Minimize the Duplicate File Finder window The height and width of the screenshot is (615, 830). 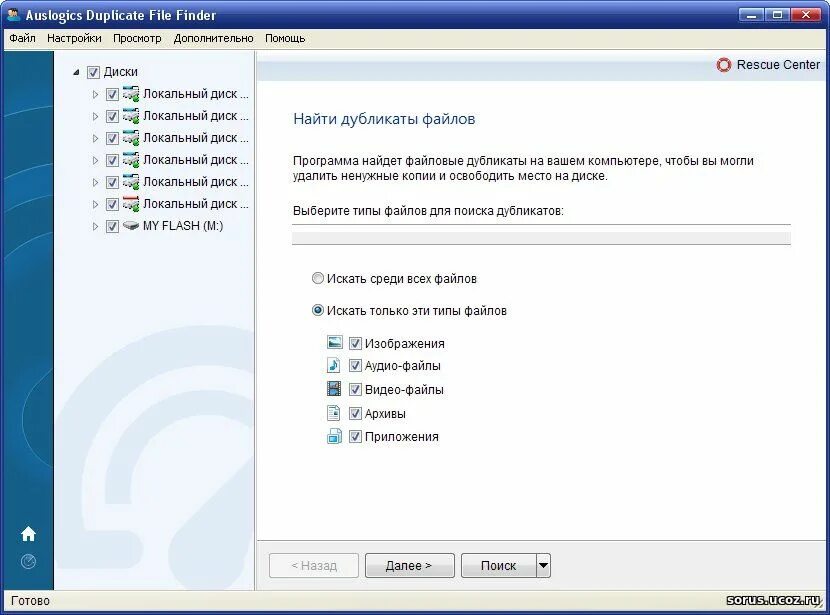[x=751, y=15]
